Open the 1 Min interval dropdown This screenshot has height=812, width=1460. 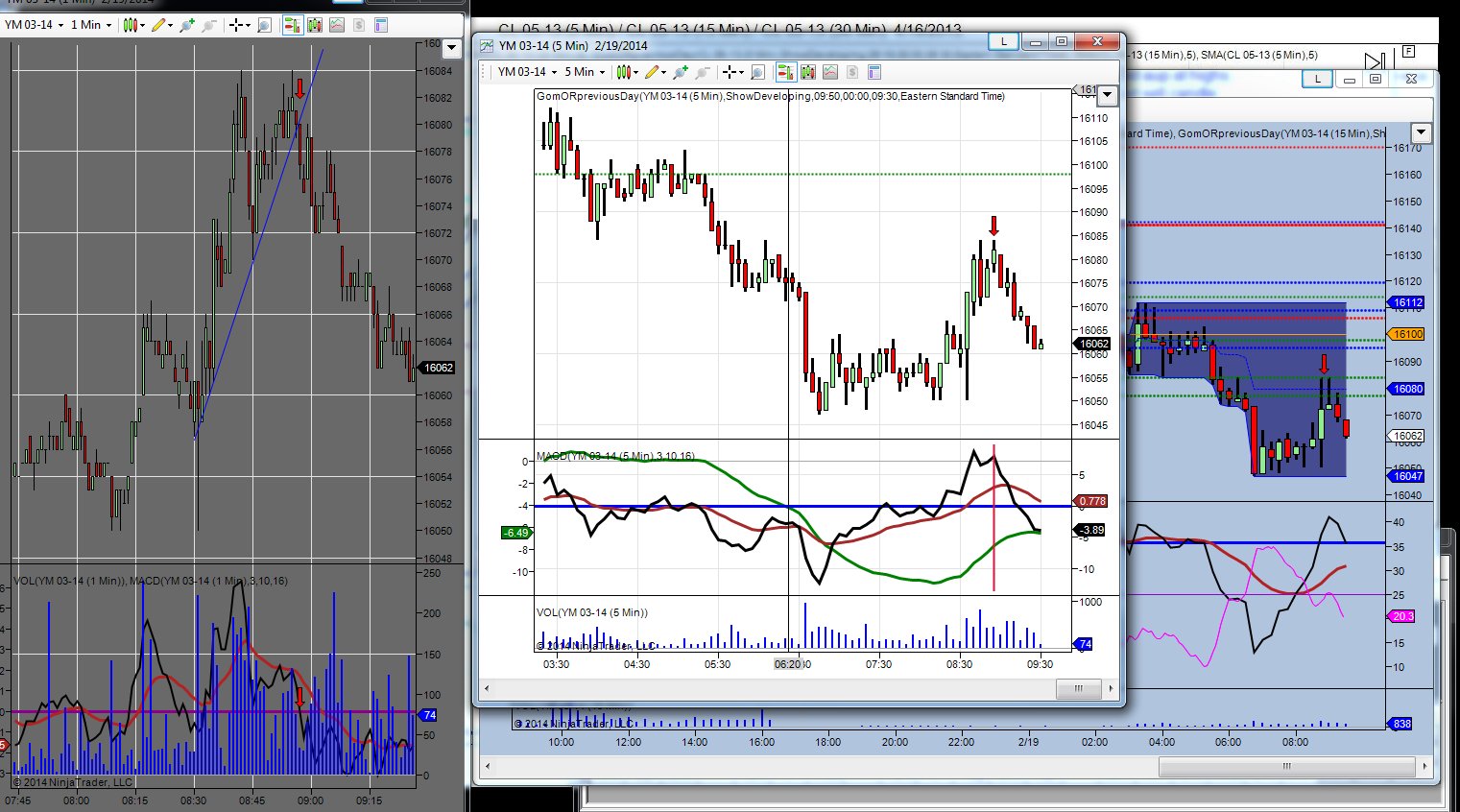91,25
